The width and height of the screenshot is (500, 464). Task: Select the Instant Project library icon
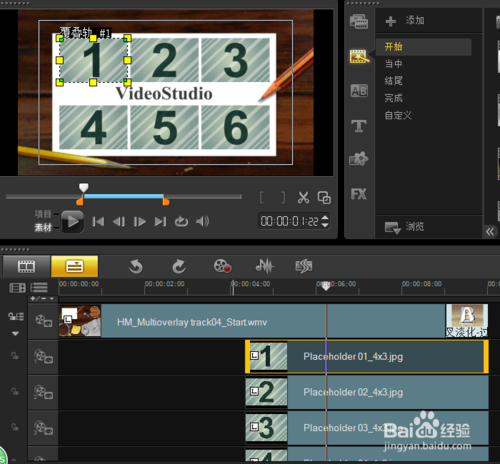click(359, 56)
